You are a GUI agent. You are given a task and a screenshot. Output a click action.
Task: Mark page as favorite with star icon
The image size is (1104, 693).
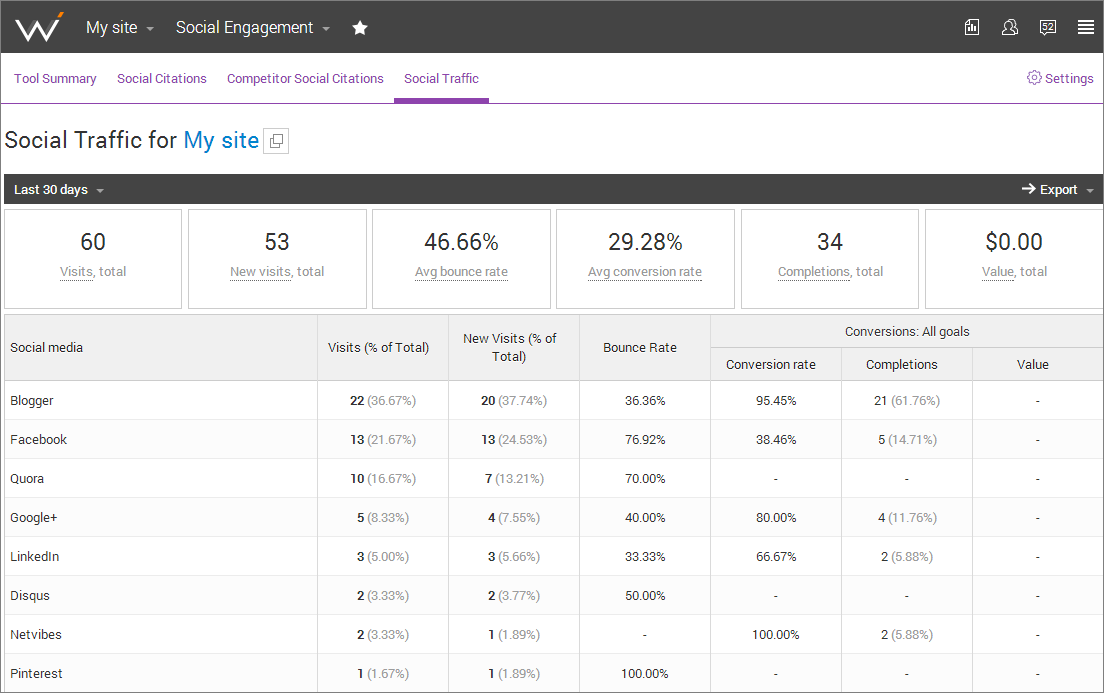(x=360, y=27)
